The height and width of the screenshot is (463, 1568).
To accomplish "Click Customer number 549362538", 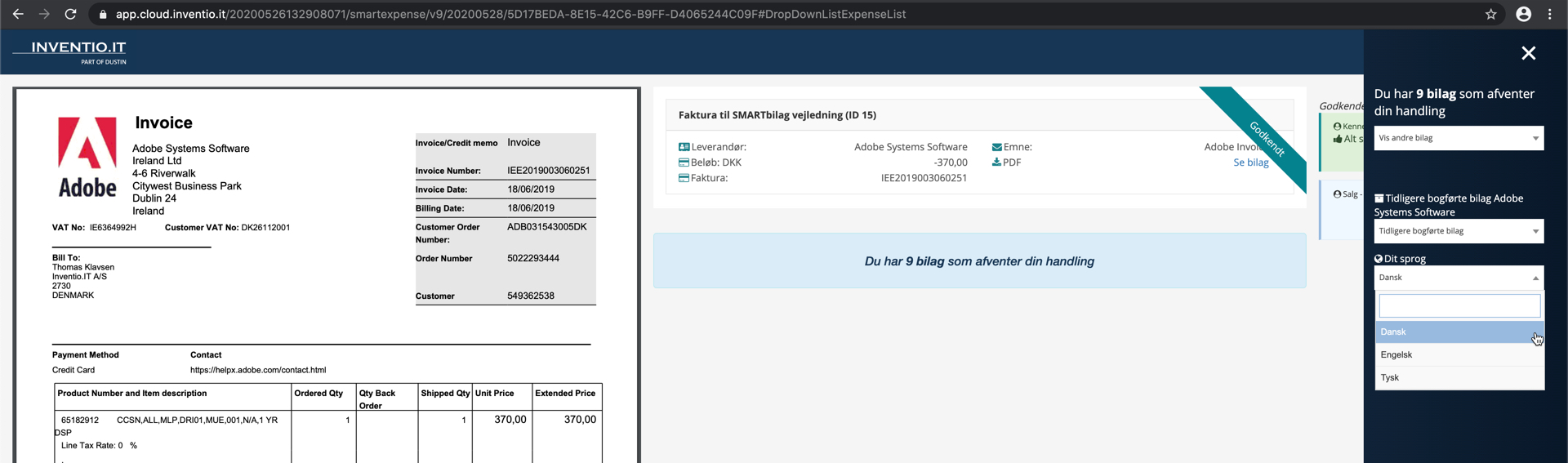I will [x=531, y=296].
